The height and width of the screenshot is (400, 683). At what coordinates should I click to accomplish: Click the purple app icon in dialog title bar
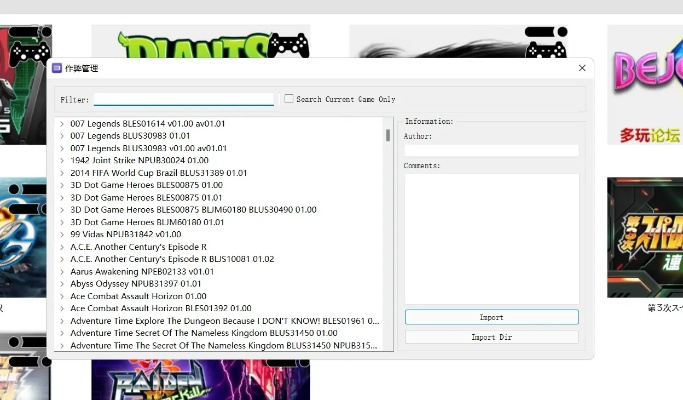tap(57, 68)
